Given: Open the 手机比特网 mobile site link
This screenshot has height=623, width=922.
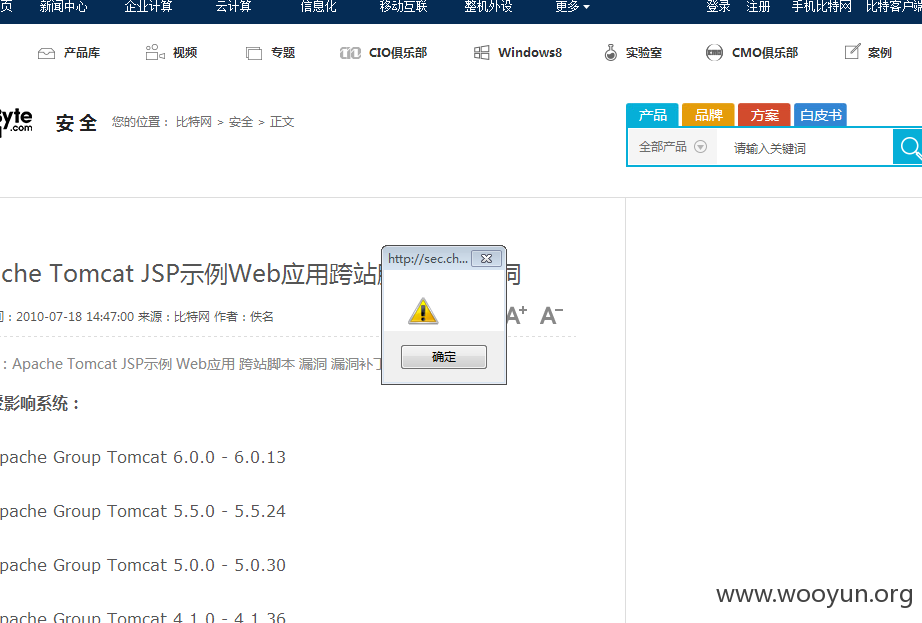Looking at the screenshot, I should point(821,7).
